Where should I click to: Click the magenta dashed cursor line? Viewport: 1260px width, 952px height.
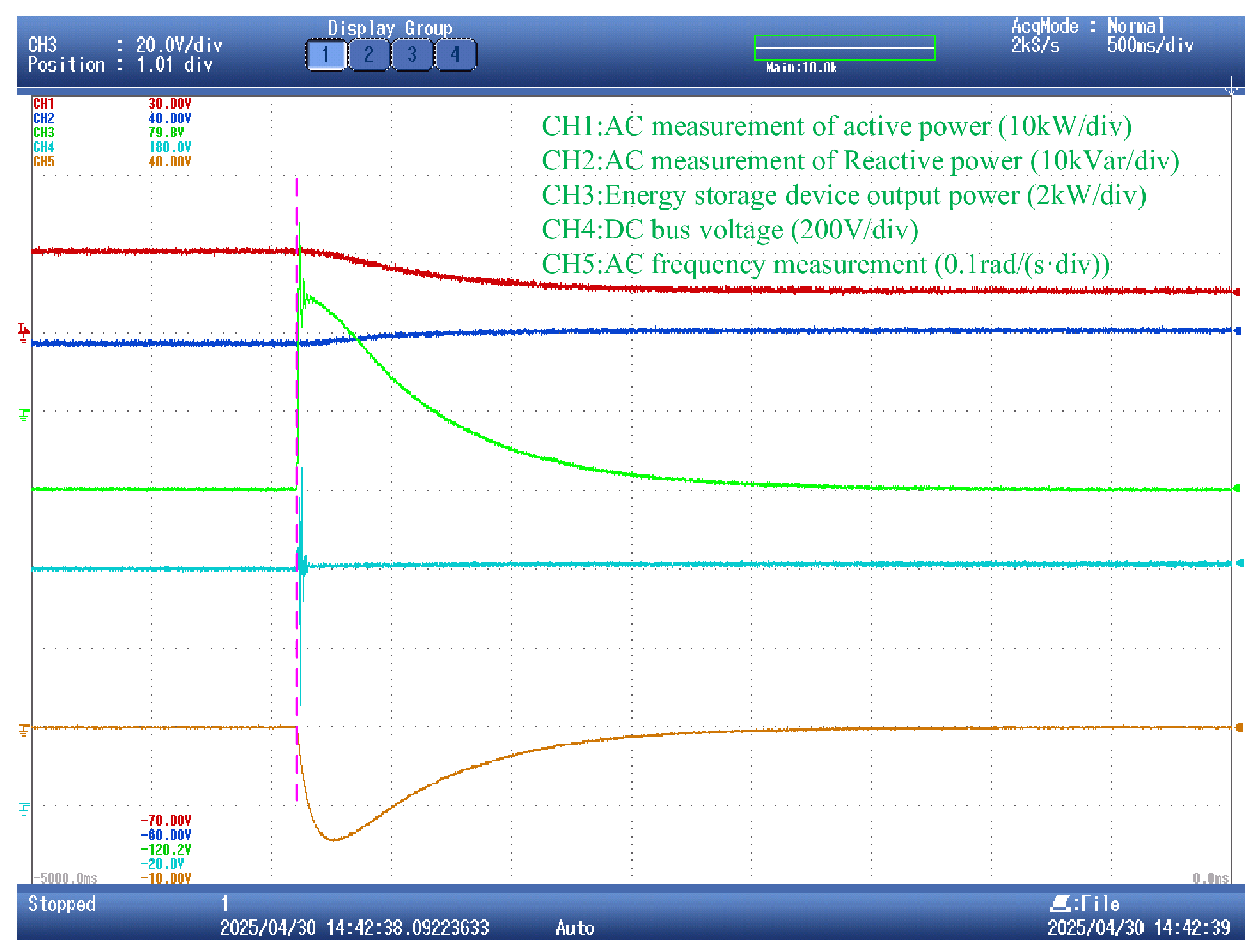click(297, 489)
